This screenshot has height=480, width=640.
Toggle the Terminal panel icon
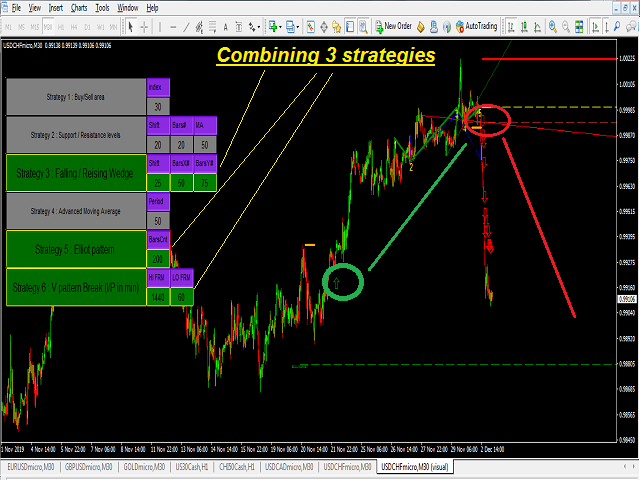(350, 27)
